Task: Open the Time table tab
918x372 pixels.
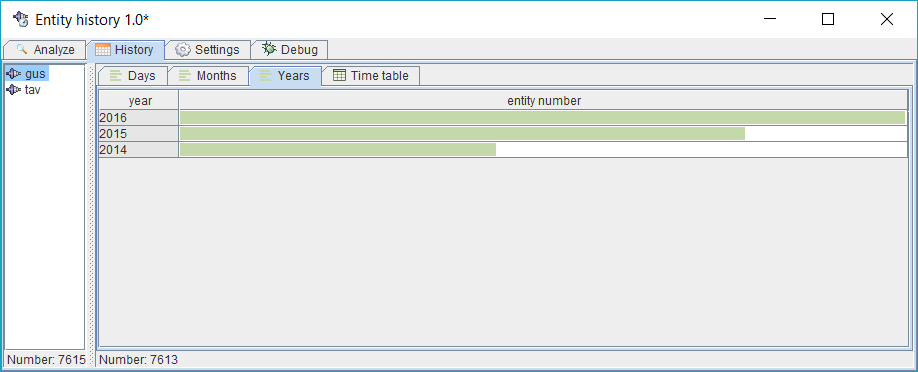Action: pos(371,76)
